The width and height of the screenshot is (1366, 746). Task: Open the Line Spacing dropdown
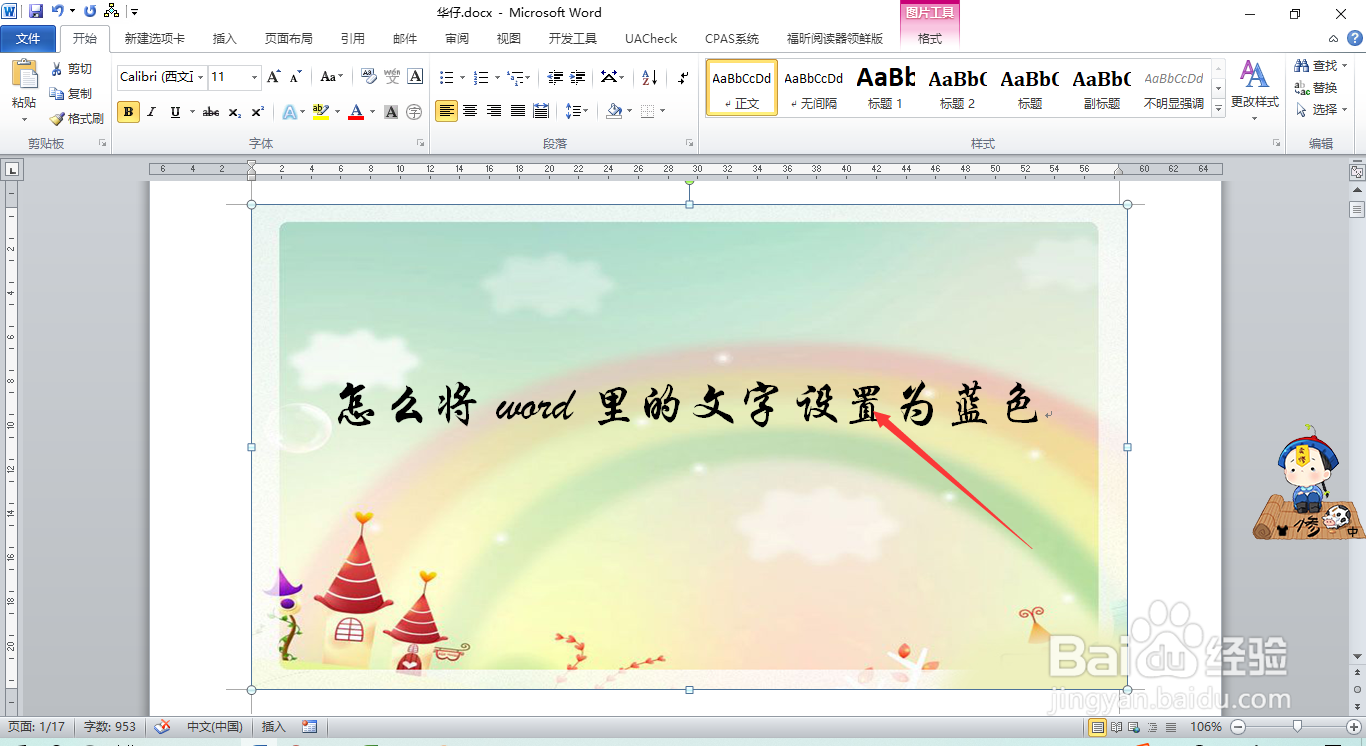point(577,111)
